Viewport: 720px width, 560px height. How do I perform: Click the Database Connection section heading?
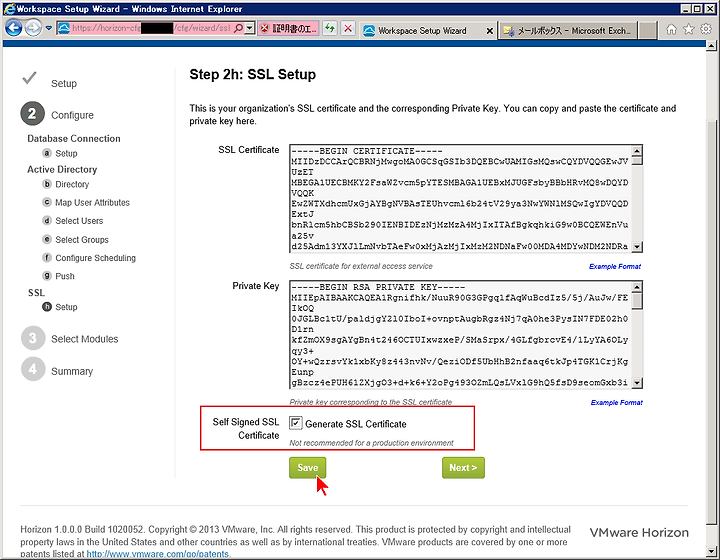[73, 138]
